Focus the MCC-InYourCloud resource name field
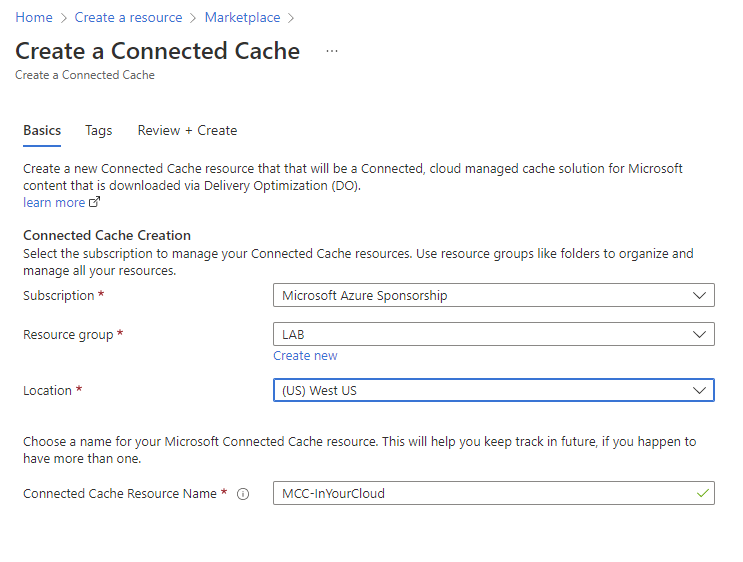Image resolution: width=743 pixels, height=562 pixels. (480, 493)
